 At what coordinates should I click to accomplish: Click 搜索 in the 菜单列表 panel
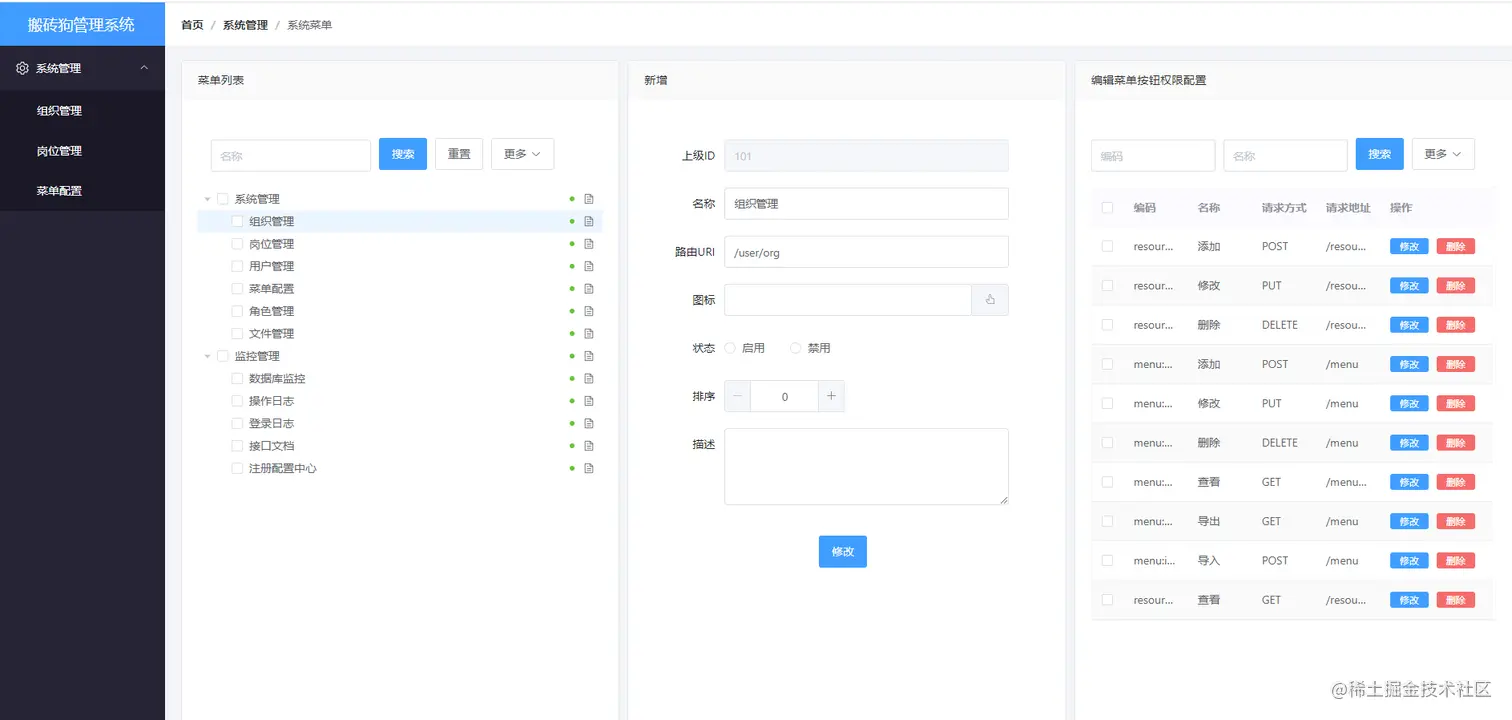[x=403, y=154]
